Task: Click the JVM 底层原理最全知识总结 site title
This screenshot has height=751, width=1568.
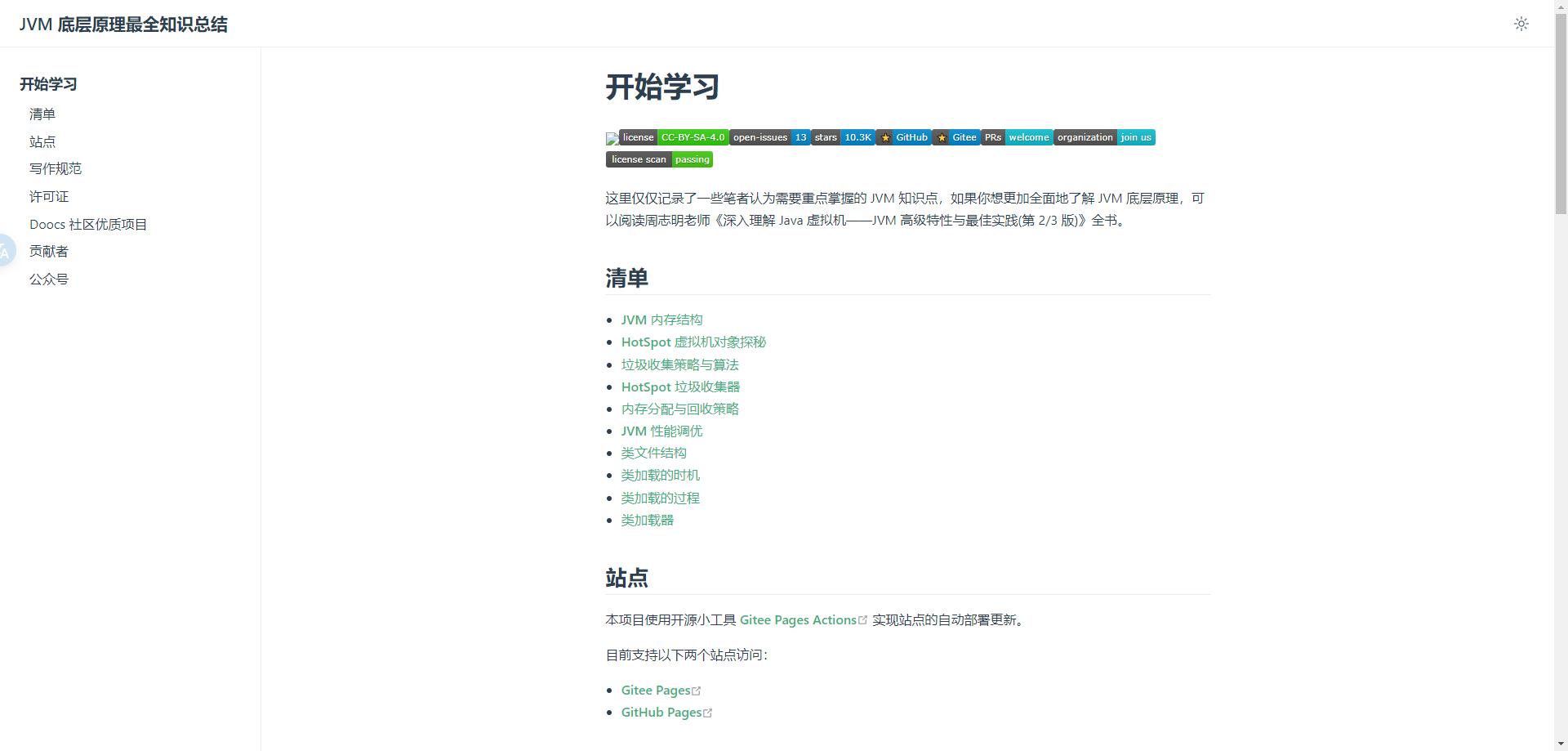Action: pyautogui.click(x=123, y=25)
